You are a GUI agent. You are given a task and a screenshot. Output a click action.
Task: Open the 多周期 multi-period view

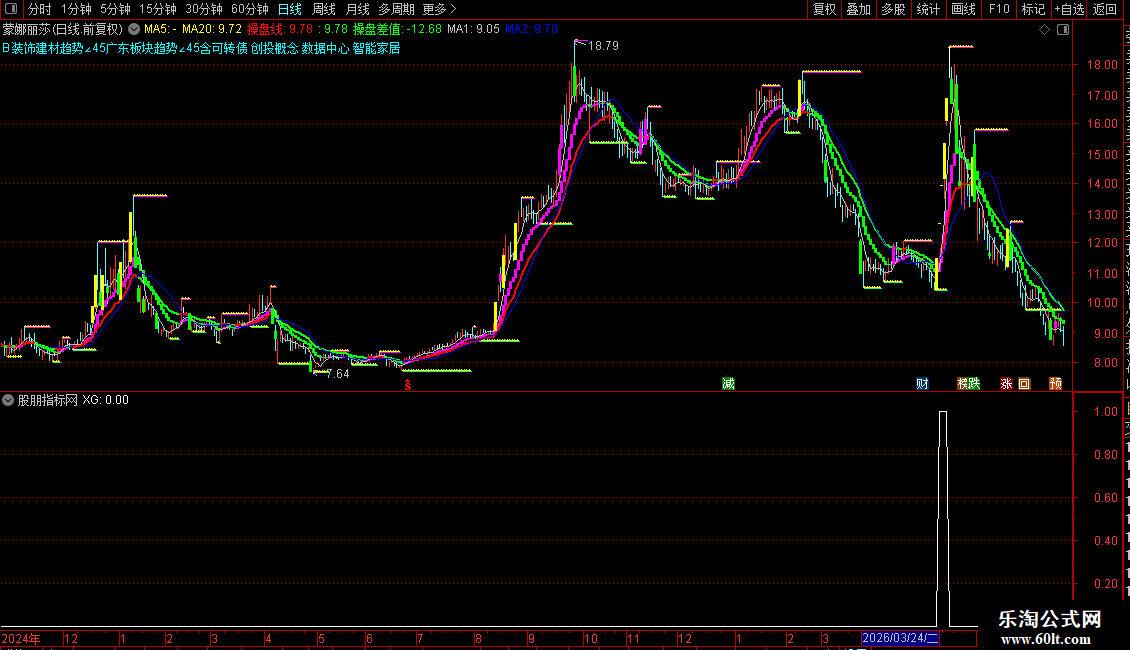pyautogui.click(x=396, y=9)
